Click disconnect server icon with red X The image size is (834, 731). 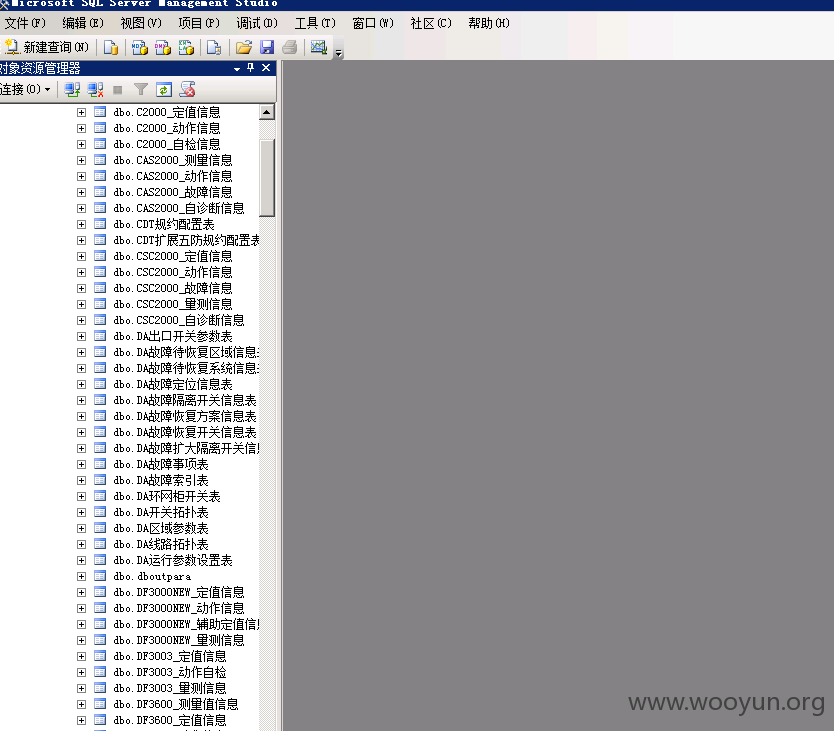tap(96, 89)
